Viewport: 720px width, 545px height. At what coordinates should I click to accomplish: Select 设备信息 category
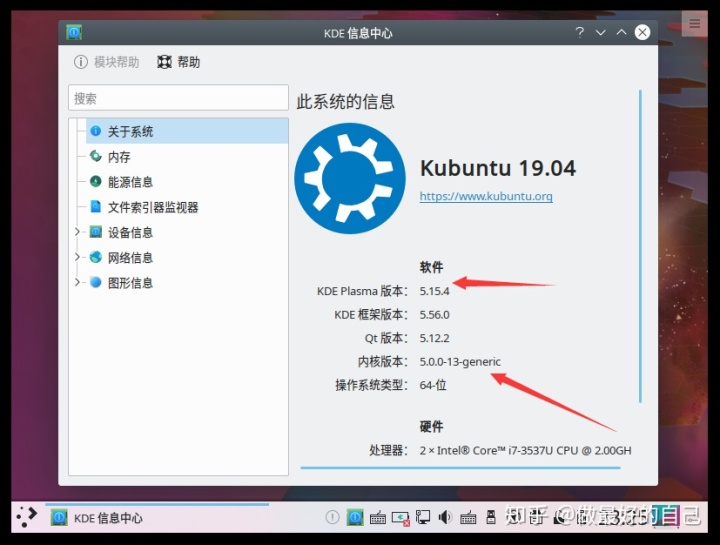(x=130, y=233)
